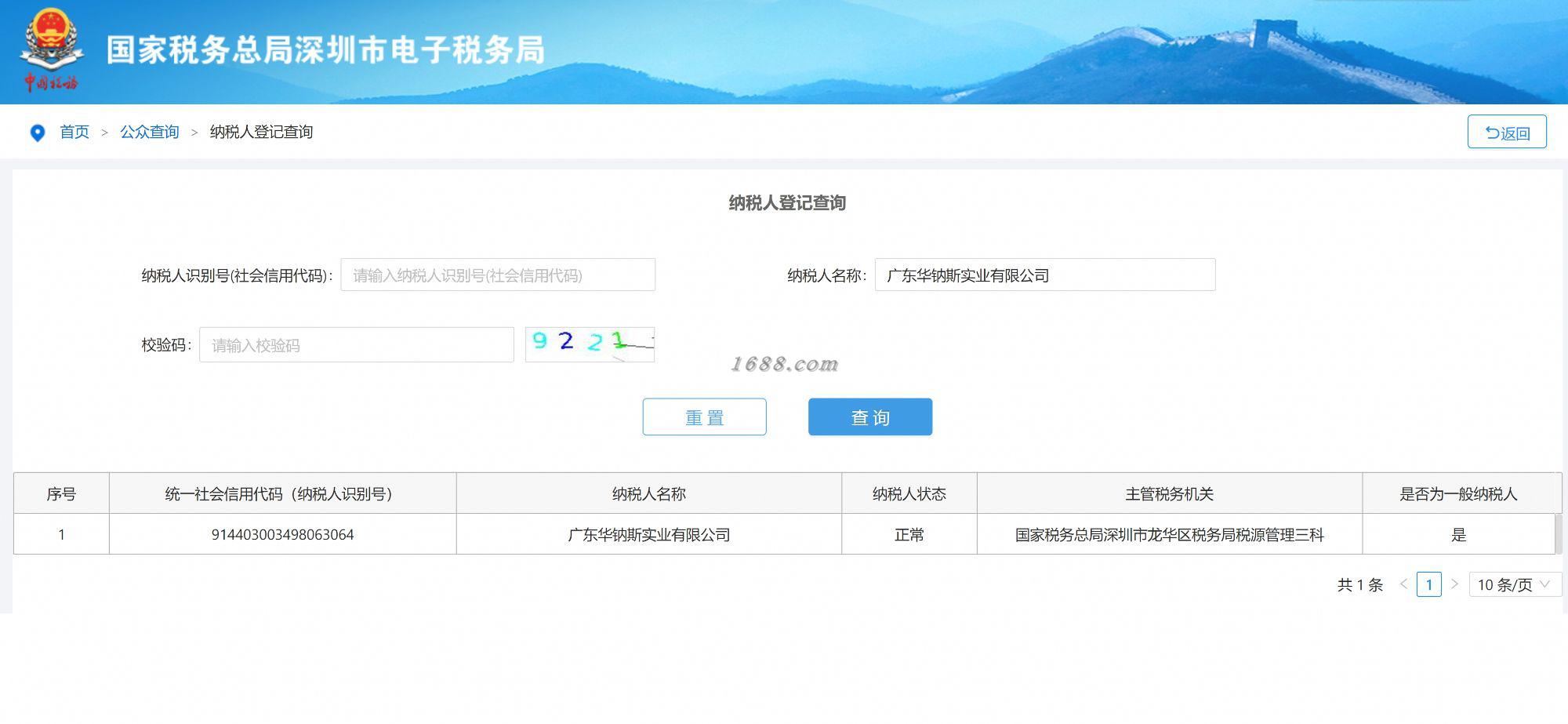The image size is (1568, 724).
Task: Click the 纳税人状态 column header
Action: (909, 493)
